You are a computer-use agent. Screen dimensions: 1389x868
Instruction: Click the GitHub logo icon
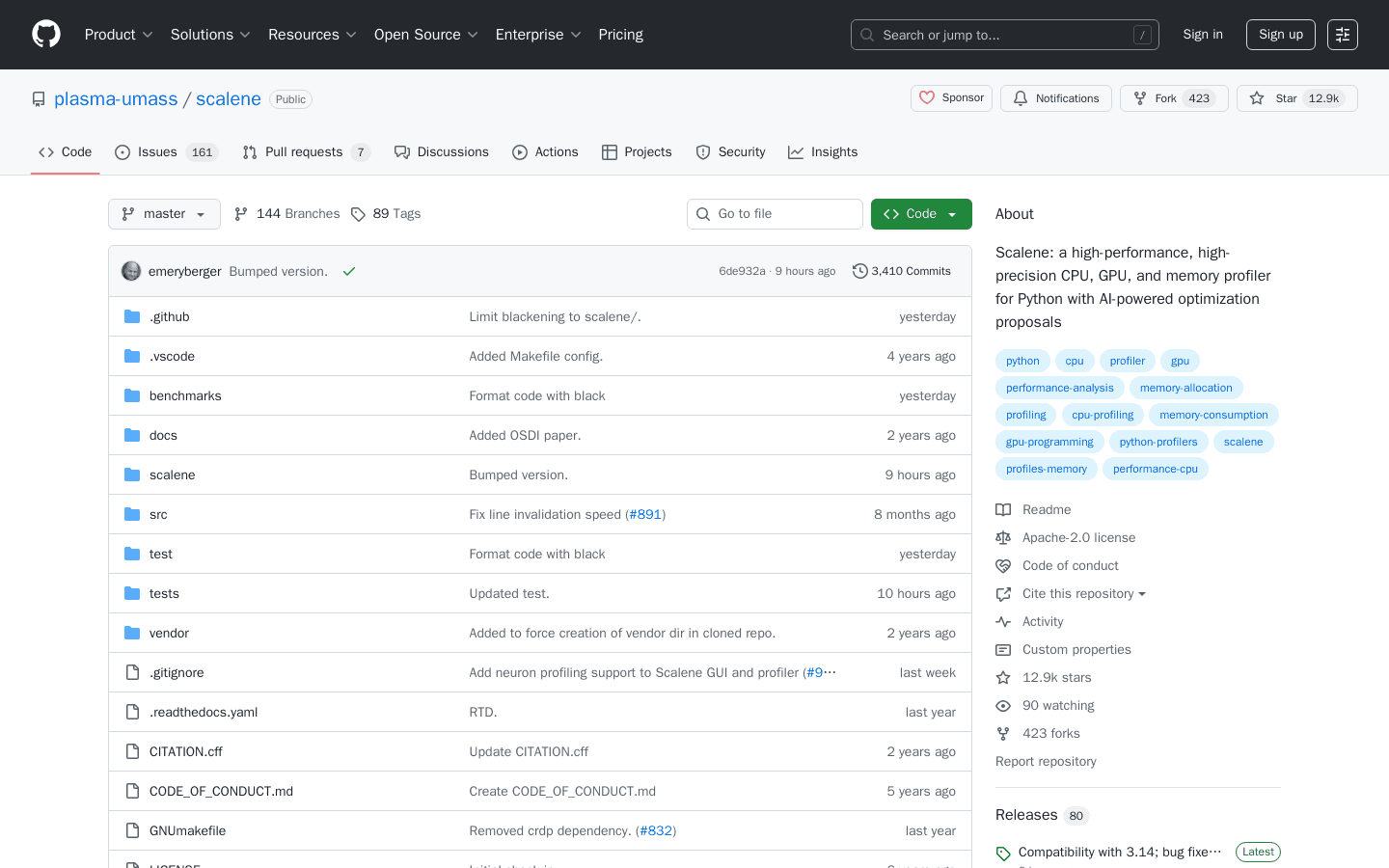[46, 35]
